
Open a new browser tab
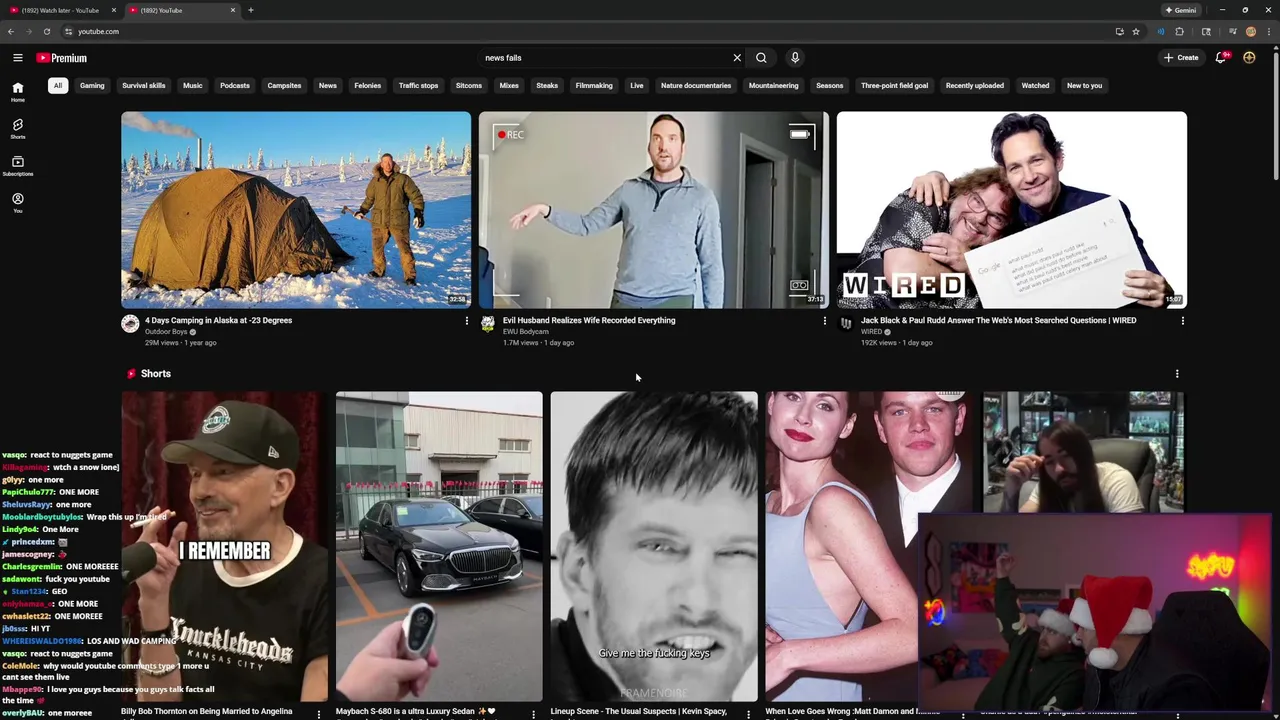251,10
